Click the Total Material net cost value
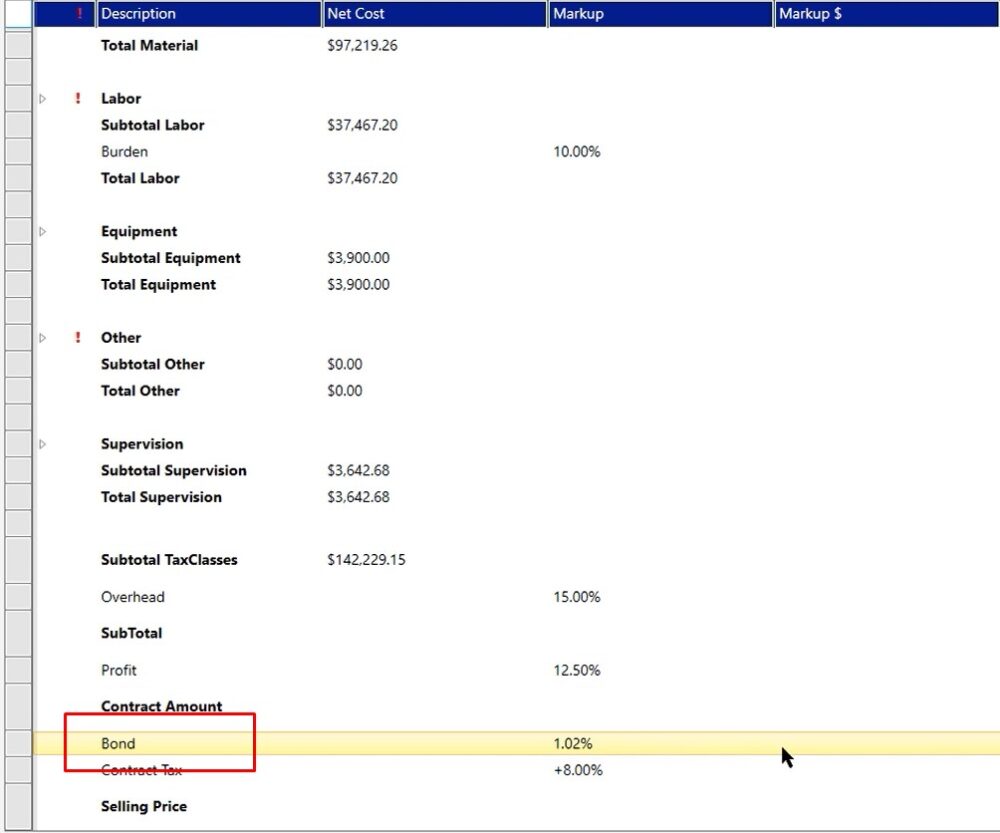Viewport: 1000px width, 833px height. (362, 46)
